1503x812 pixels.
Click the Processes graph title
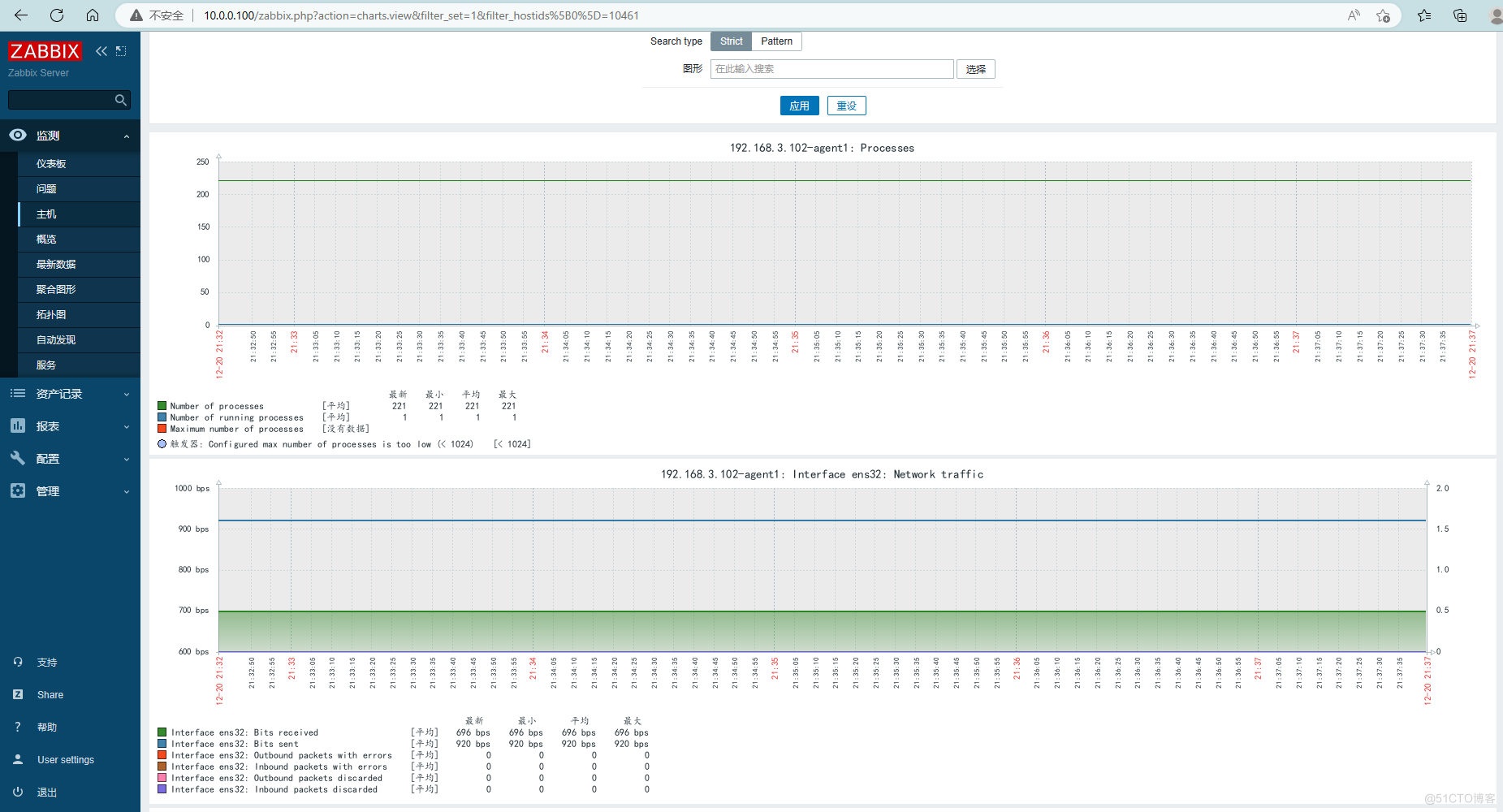822,148
